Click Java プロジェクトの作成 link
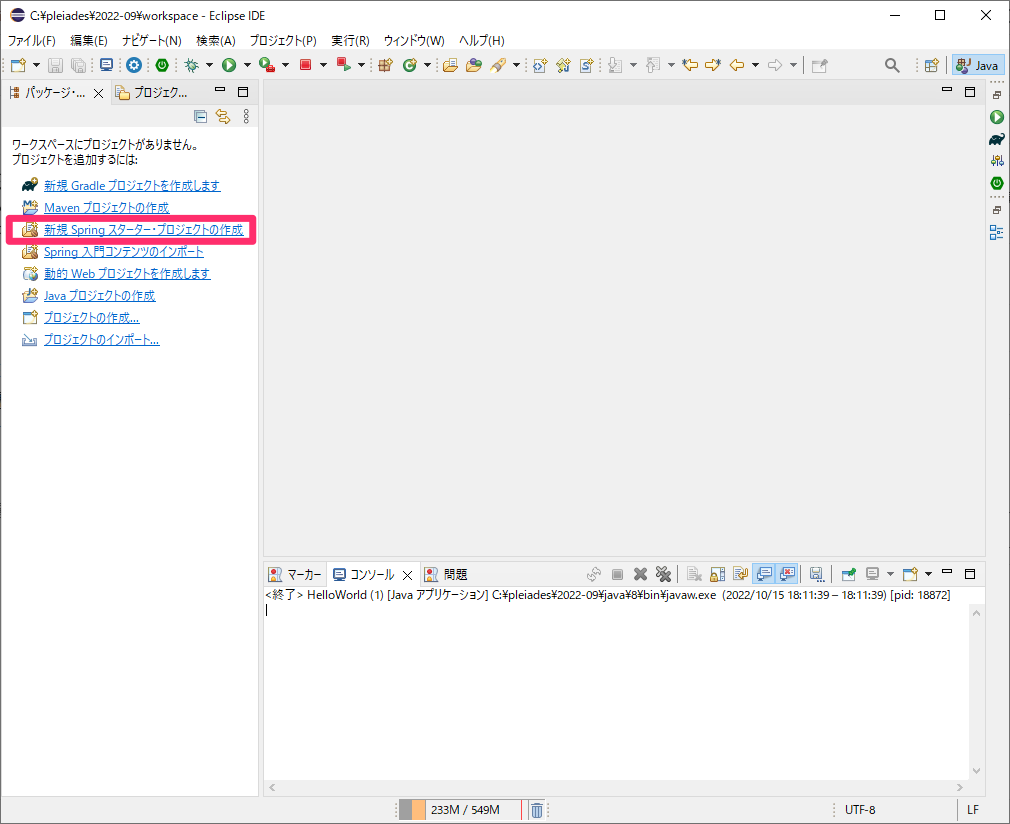 (x=99, y=296)
